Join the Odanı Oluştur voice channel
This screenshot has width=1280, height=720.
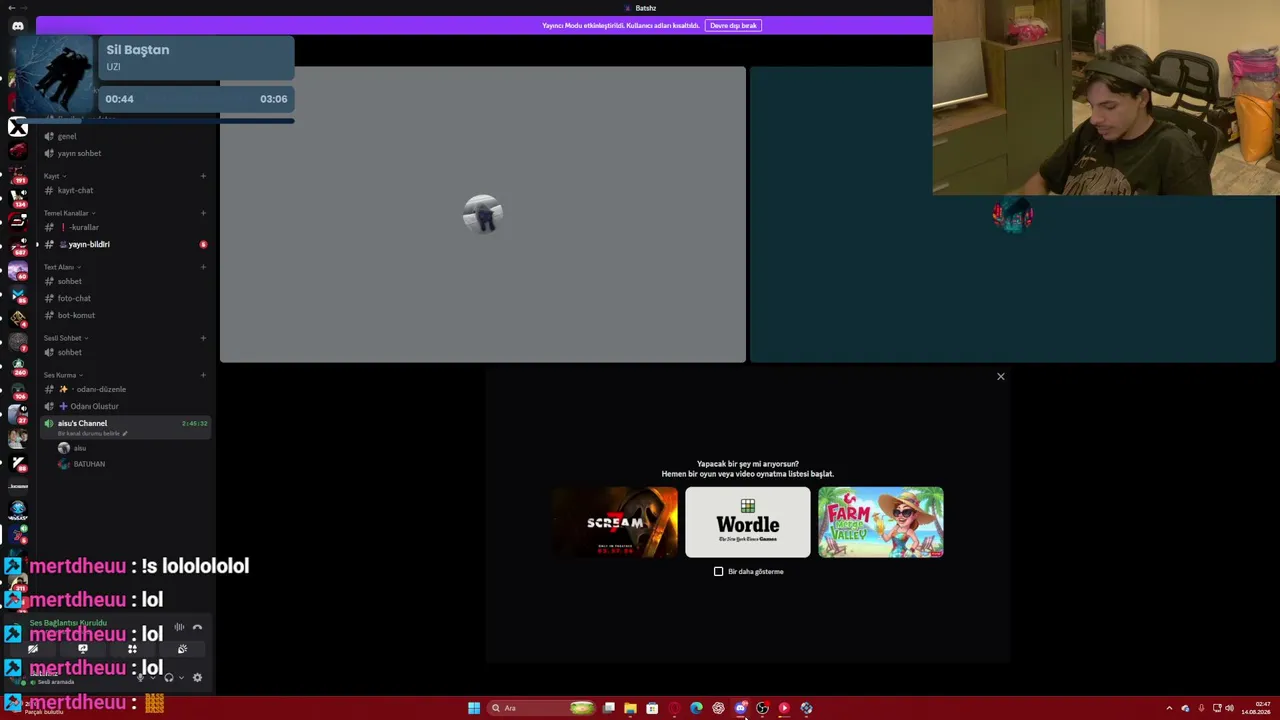coord(125,406)
